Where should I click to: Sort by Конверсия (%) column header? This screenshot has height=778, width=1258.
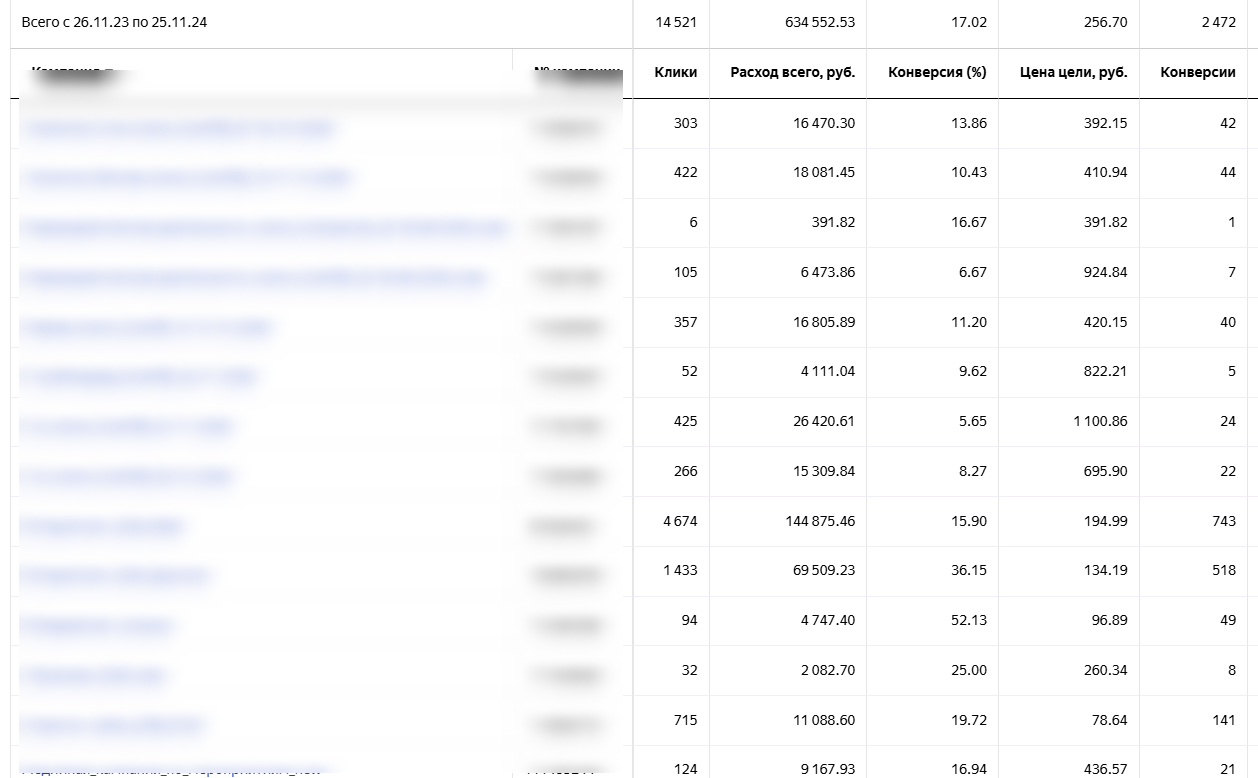pos(937,72)
